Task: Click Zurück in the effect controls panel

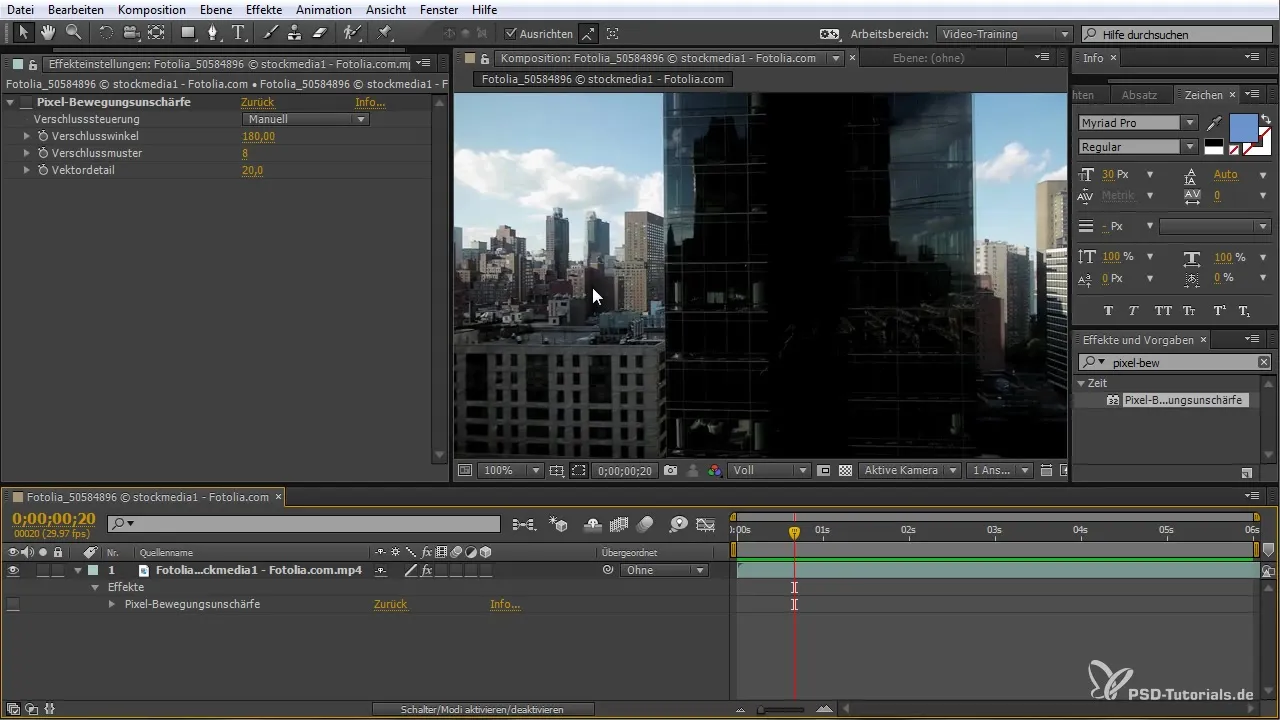Action: coord(257,102)
